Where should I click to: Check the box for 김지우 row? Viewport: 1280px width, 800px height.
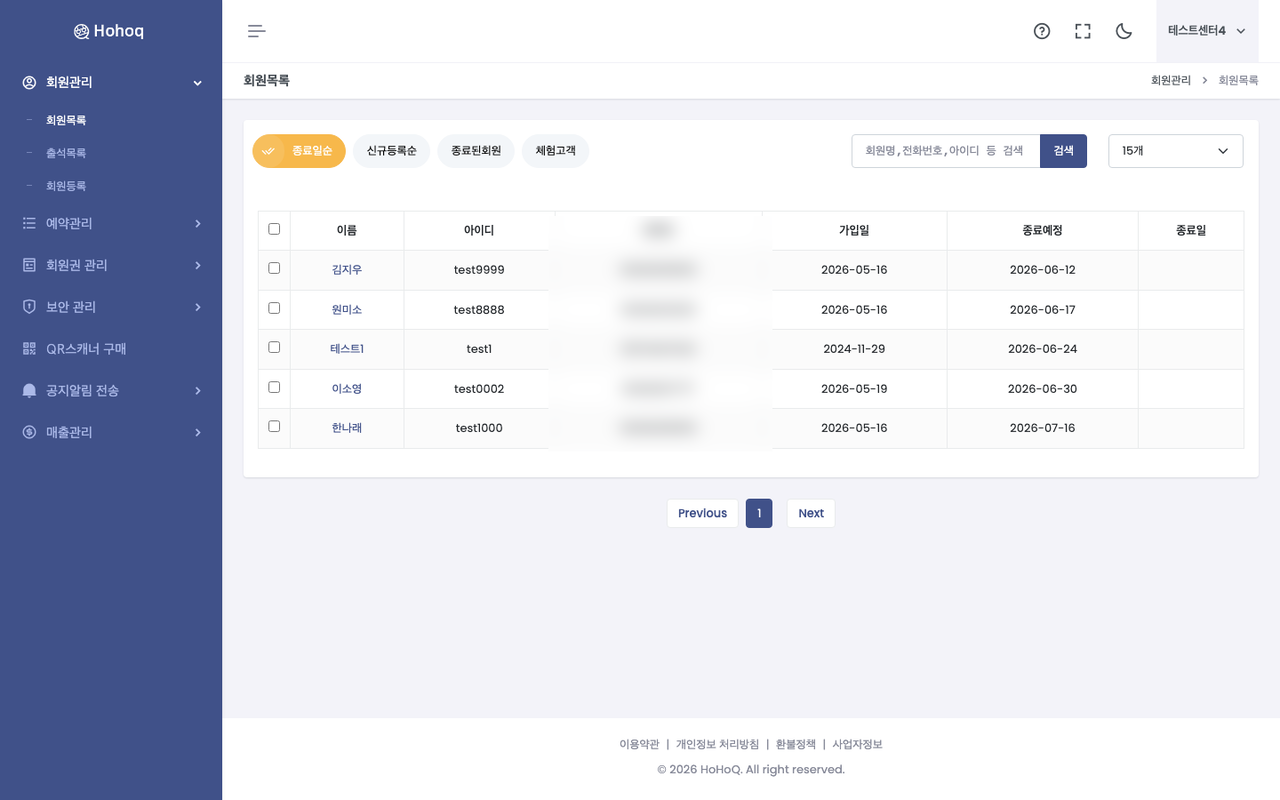274,268
